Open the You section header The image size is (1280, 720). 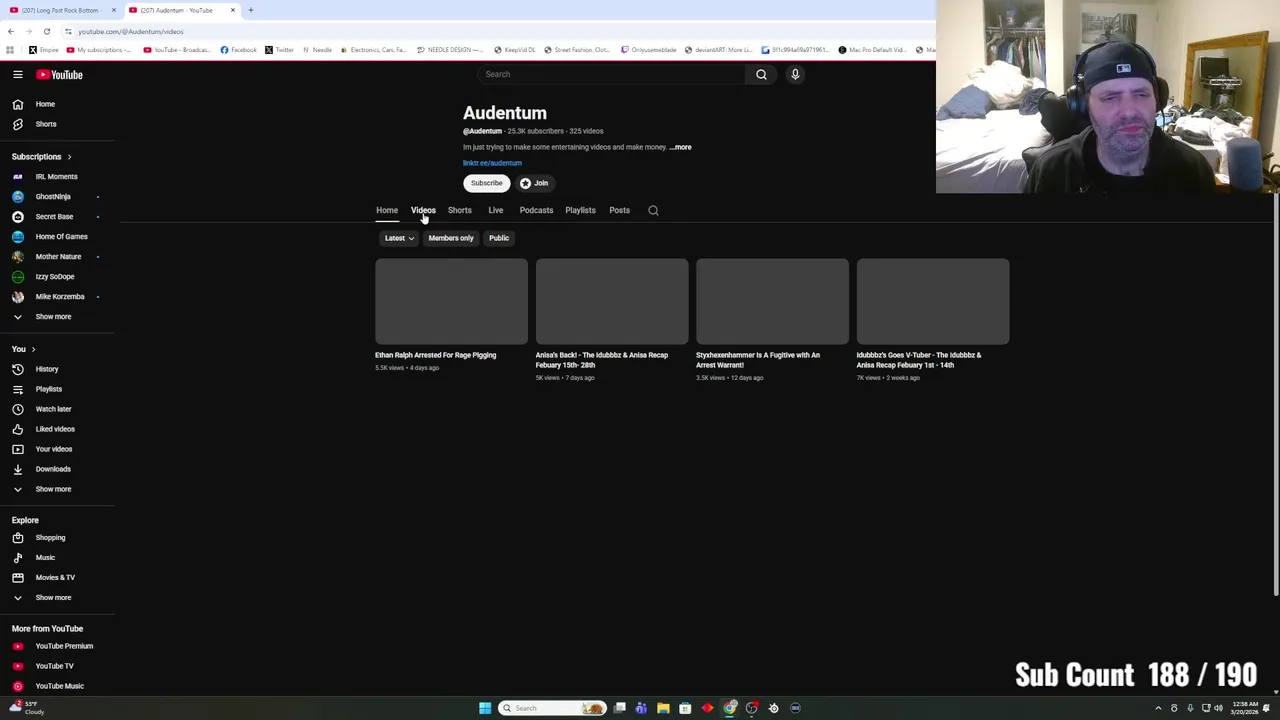pos(23,349)
